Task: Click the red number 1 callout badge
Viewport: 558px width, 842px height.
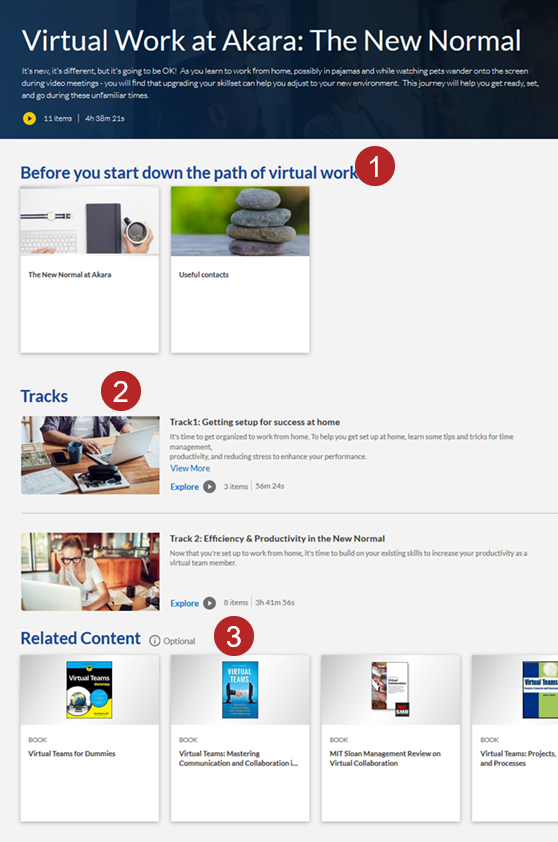Action: pyautogui.click(x=375, y=166)
